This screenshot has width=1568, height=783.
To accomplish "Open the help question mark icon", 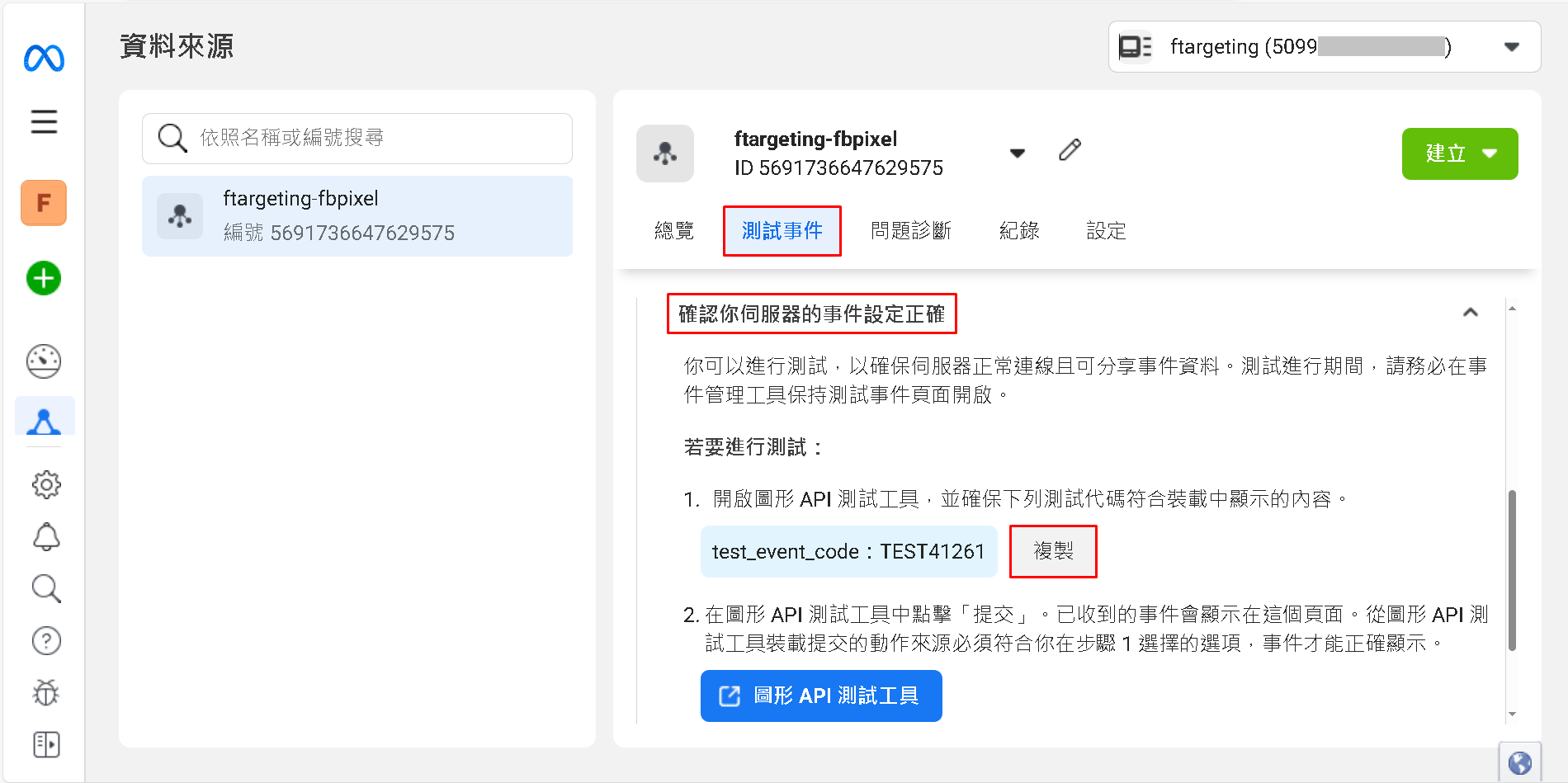I will point(46,641).
